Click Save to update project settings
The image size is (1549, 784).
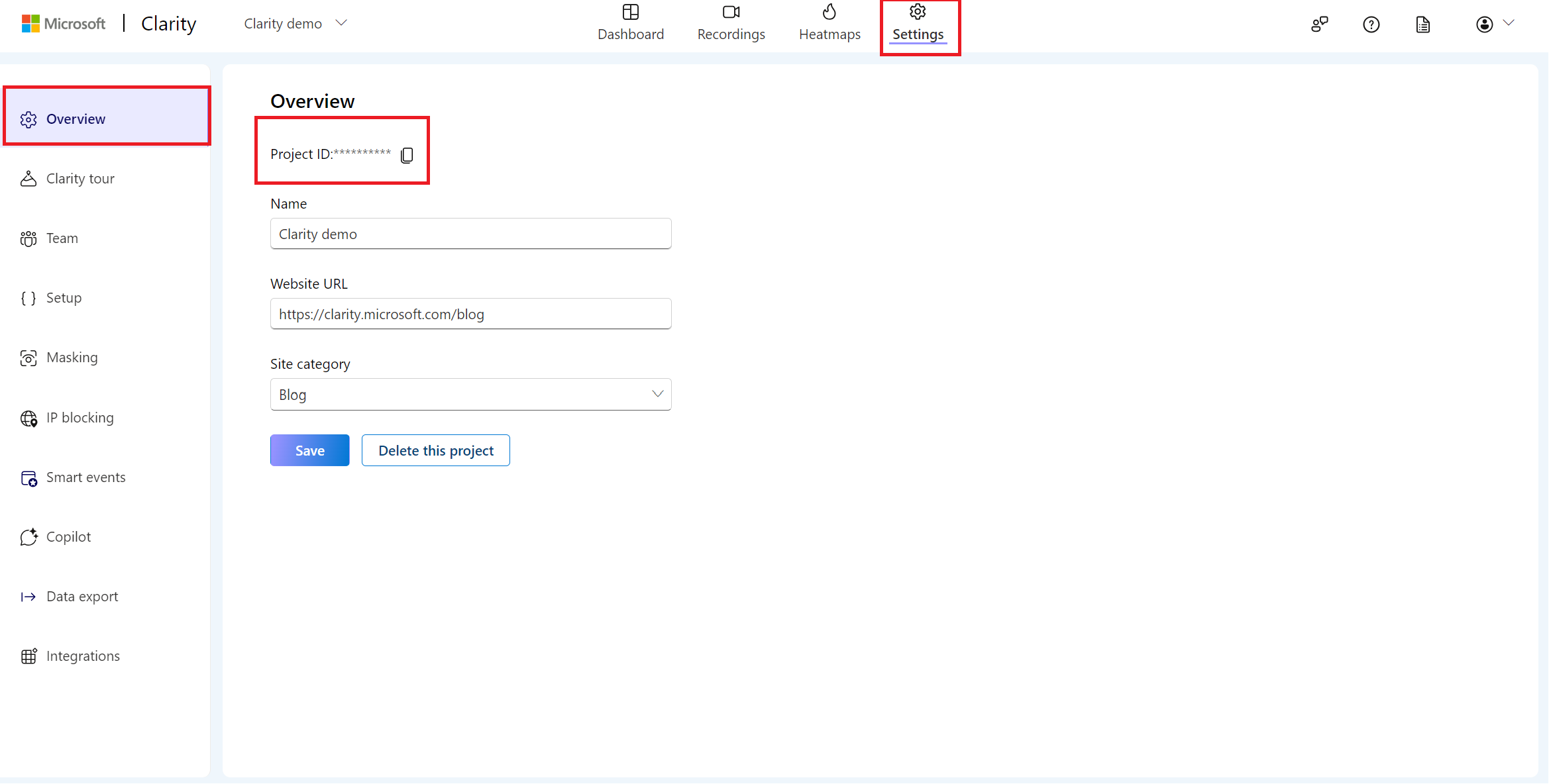click(x=310, y=450)
